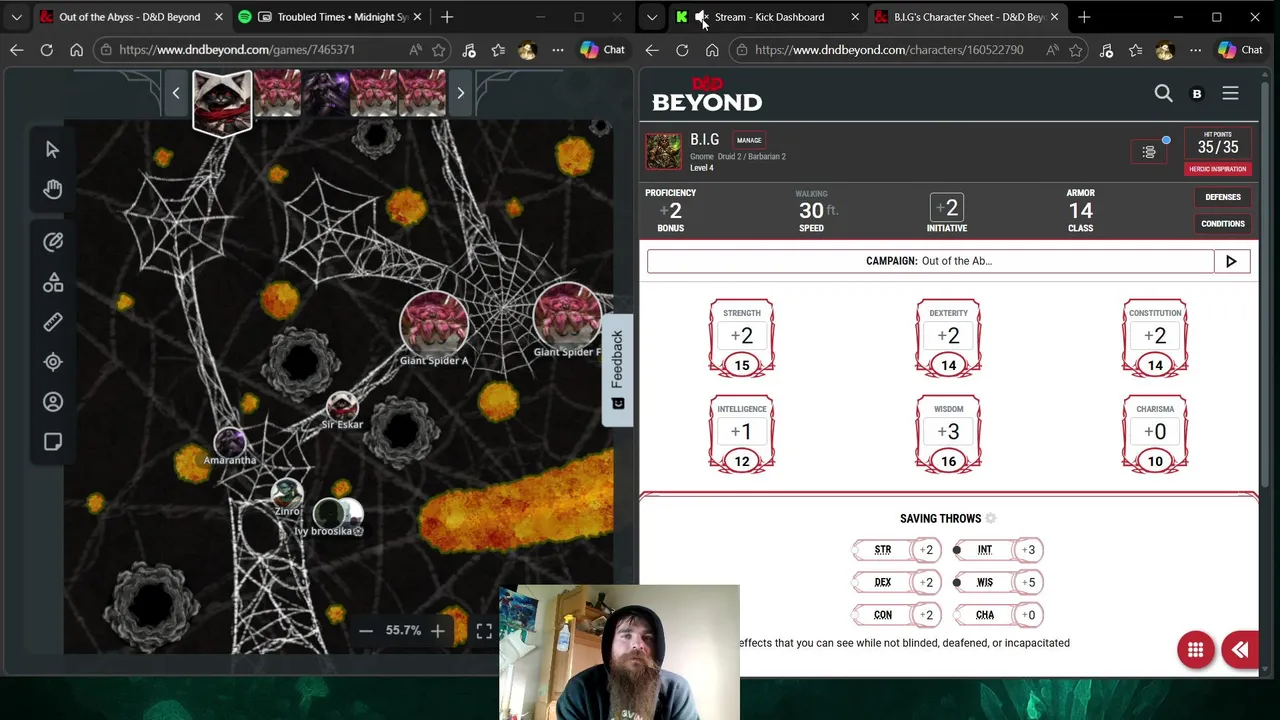1280x720 pixels.
Task: Collapse the sidebar with the red double-arrow button
Action: (1240, 650)
